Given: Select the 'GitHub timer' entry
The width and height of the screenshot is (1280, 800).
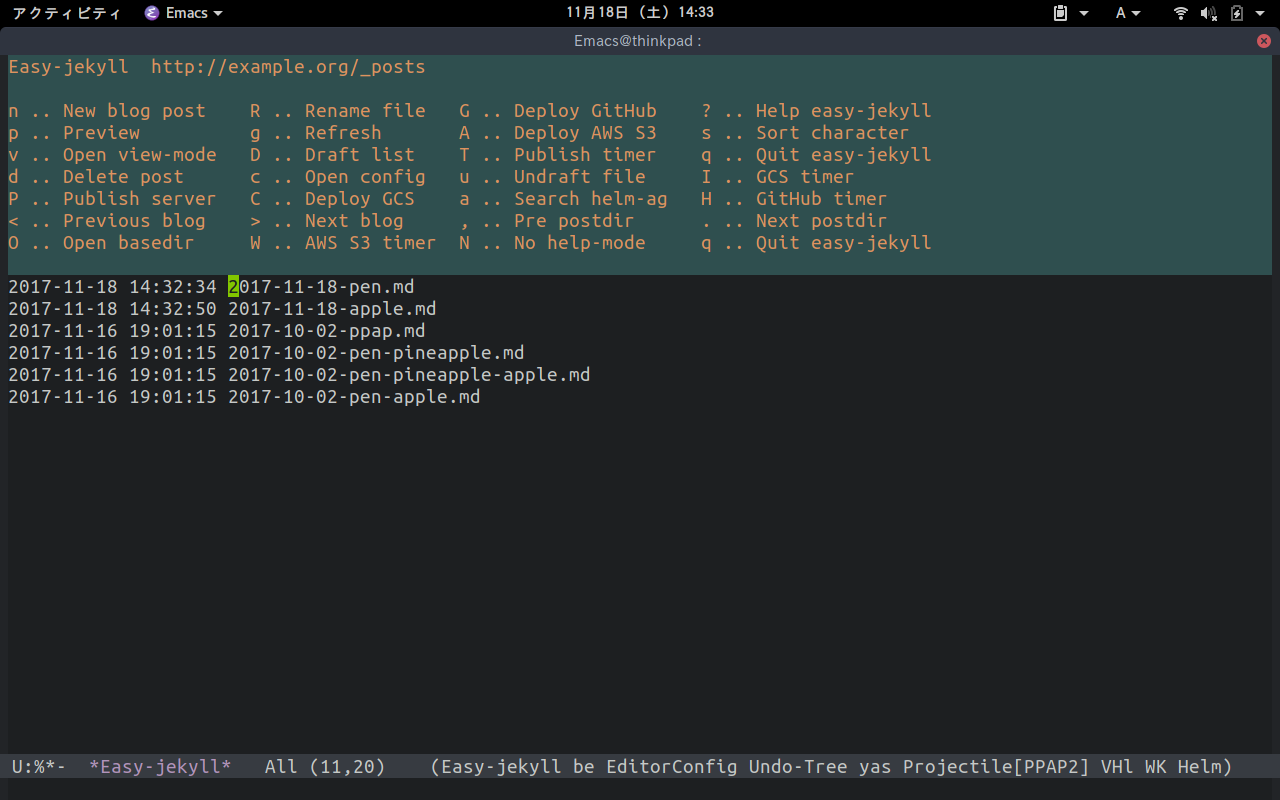Looking at the screenshot, I should pos(822,199).
